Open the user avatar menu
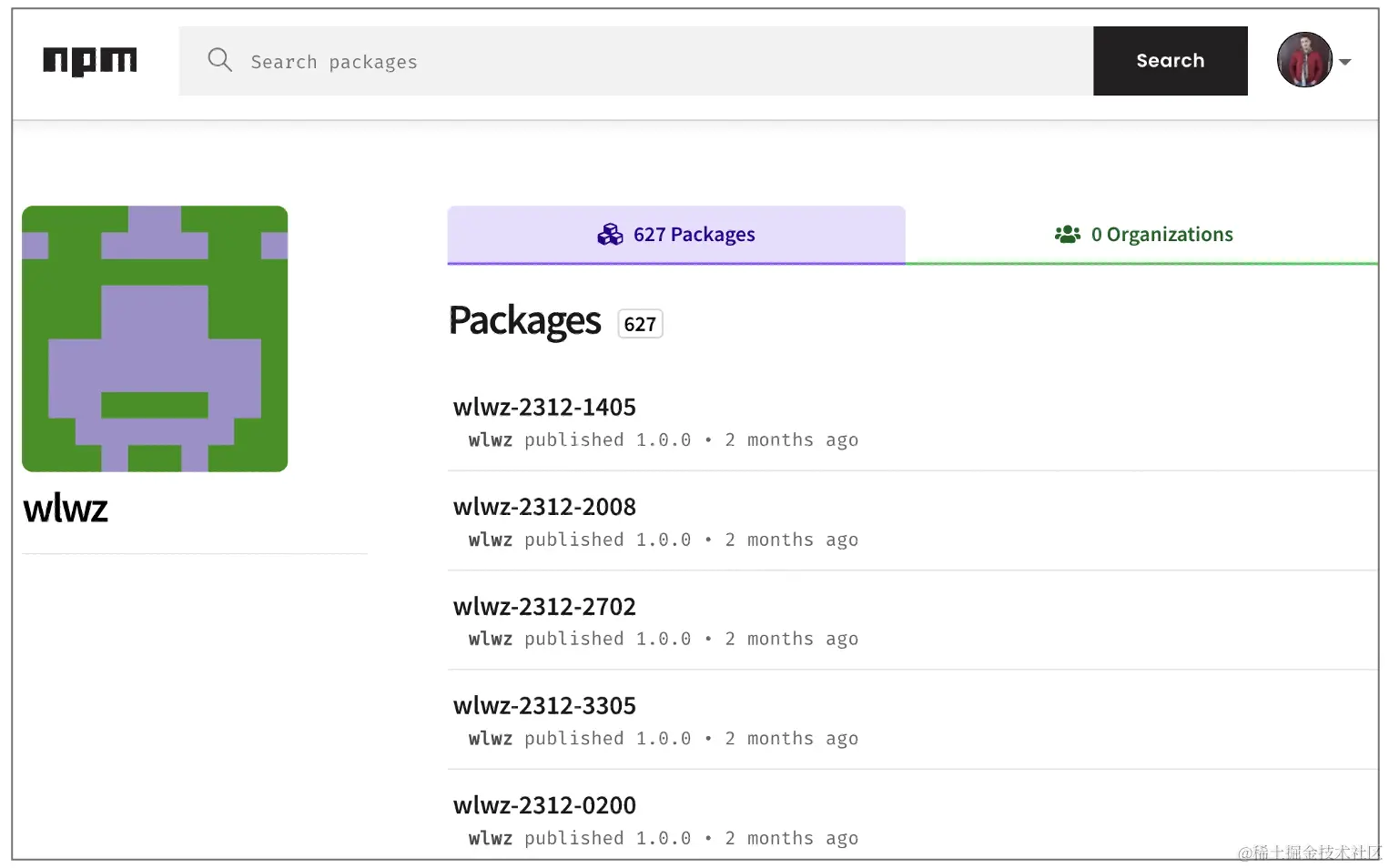The width and height of the screenshot is (1389, 868). 1303,60
